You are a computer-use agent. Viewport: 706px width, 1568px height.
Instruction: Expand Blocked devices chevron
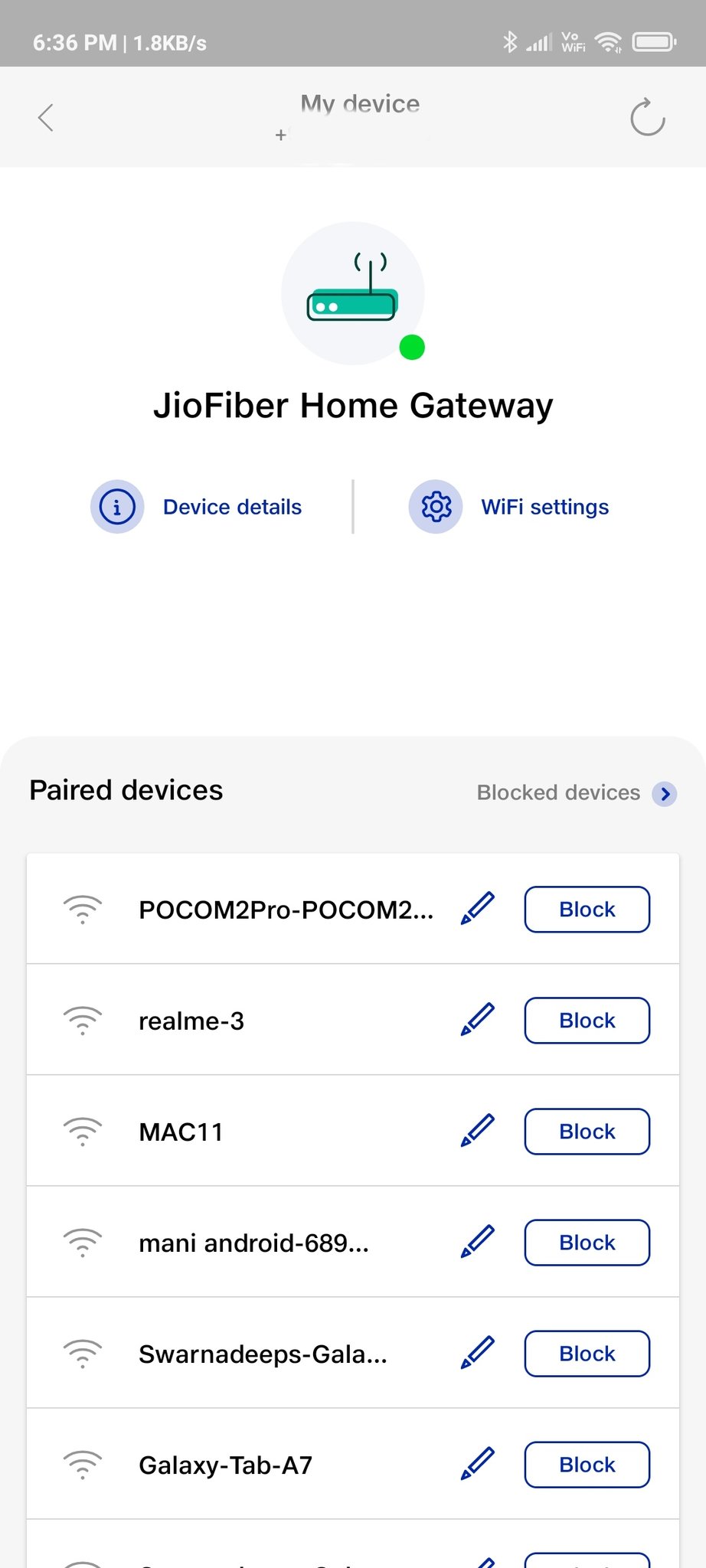point(665,794)
